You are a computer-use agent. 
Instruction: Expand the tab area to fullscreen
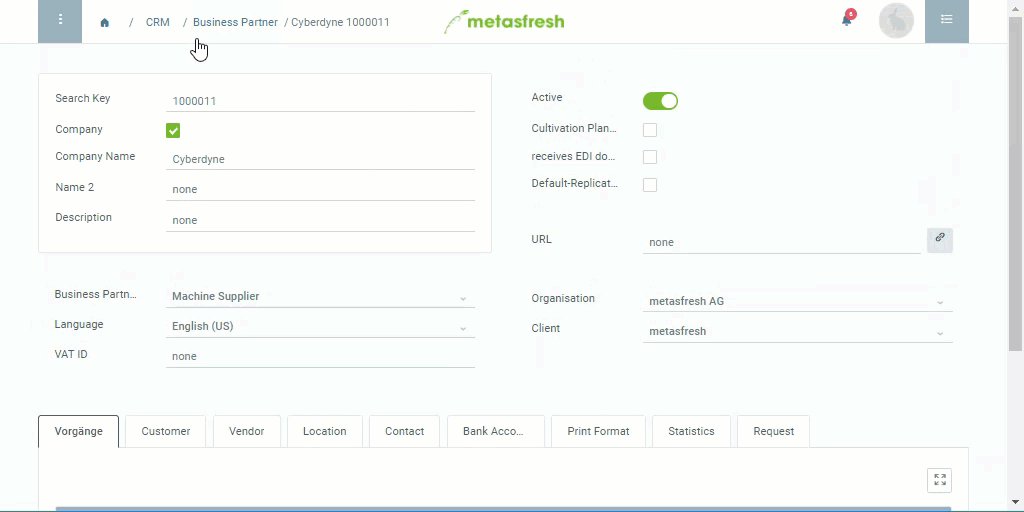940,480
